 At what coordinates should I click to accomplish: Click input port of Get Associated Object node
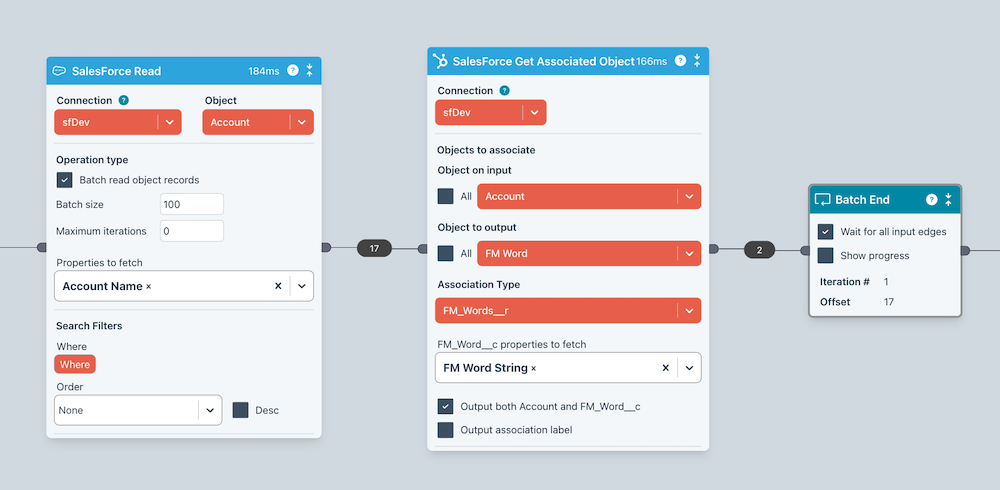click(x=423, y=249)
